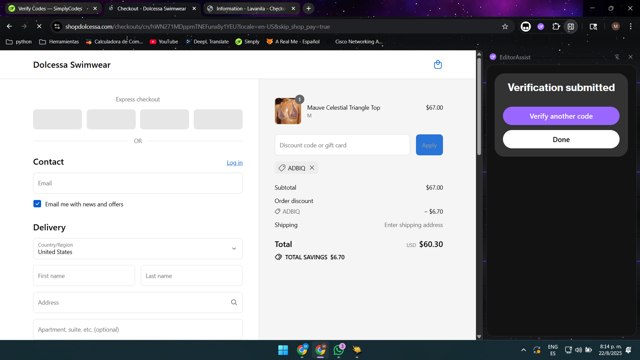
Task: Click the first Express checkout placeholder button
Action: (x=58, y=119)
